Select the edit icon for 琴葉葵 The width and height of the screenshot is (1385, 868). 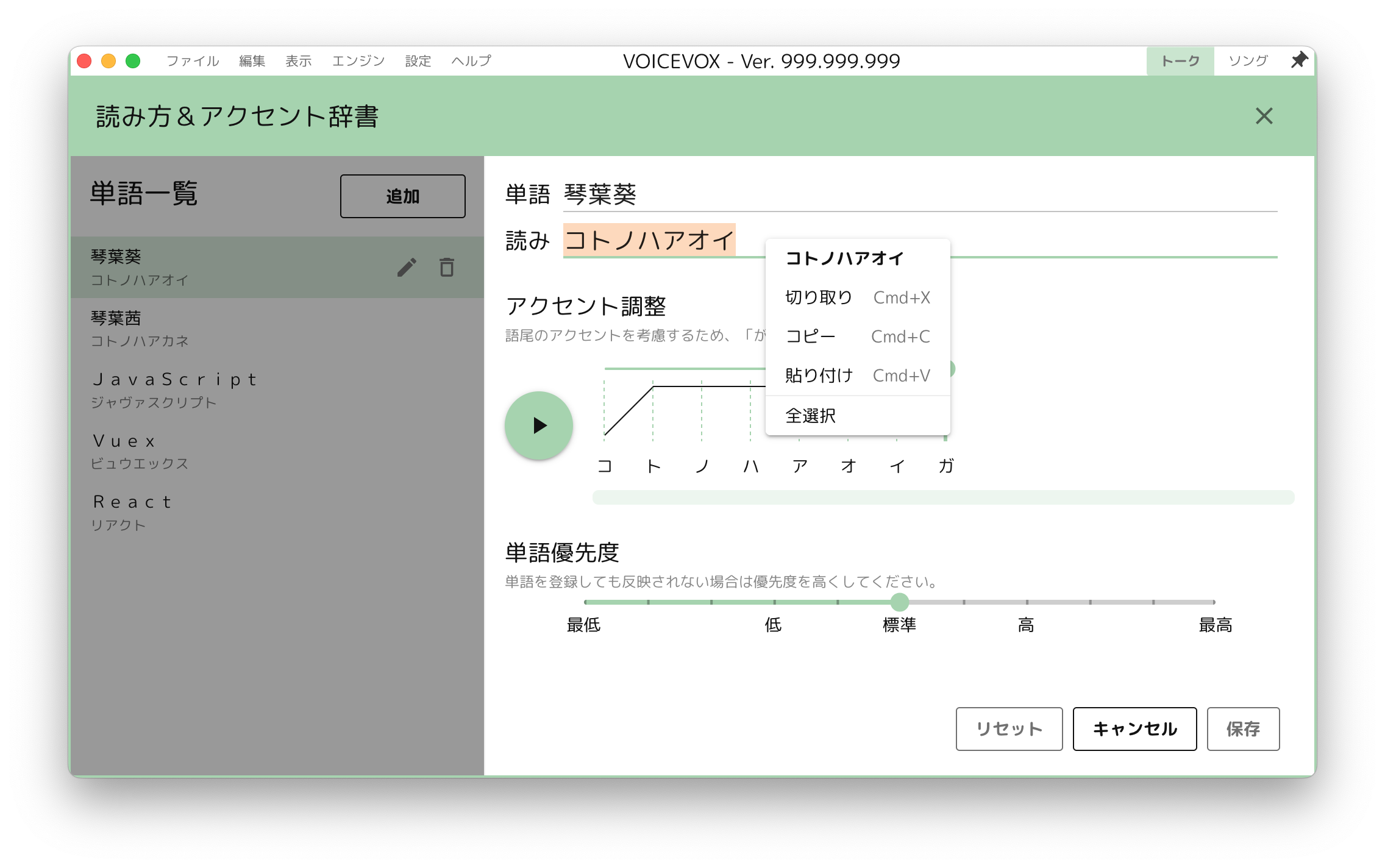407,267
